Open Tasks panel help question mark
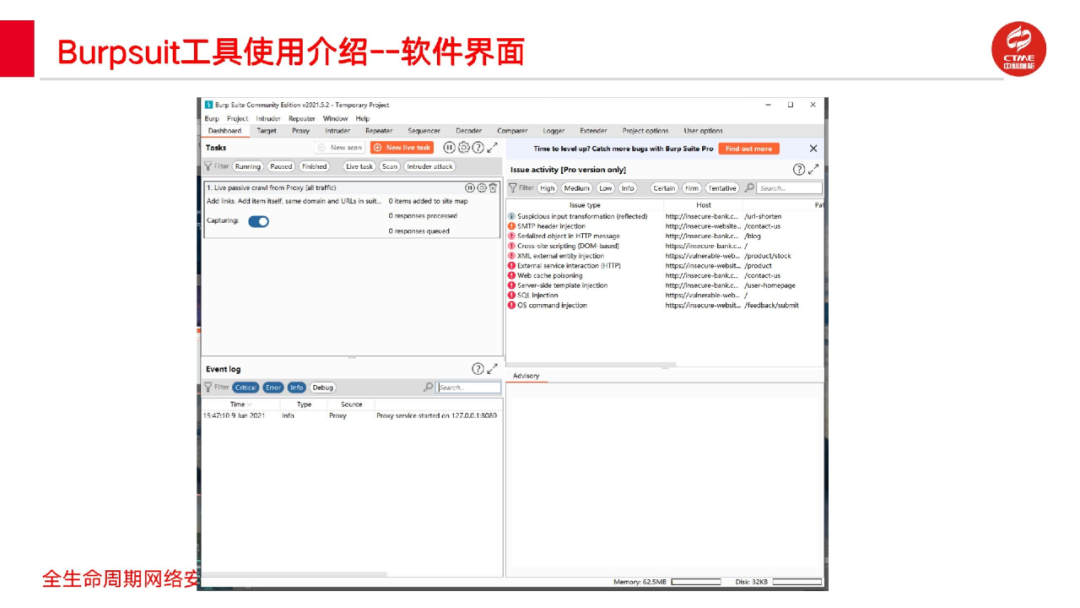Image resolution: width=1080 pixels, height=608 pixels. click(478, 147)
